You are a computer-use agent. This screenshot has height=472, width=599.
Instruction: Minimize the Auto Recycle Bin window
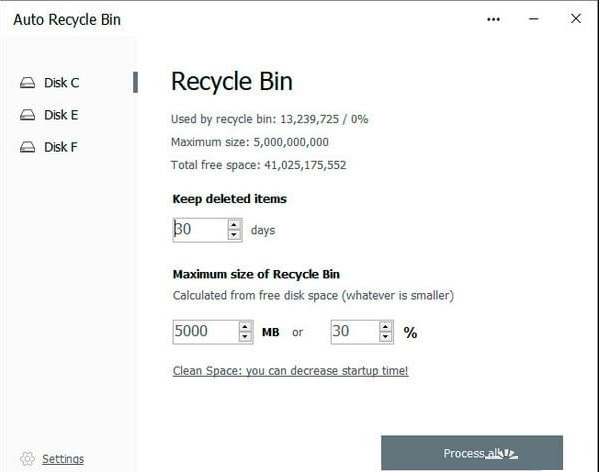[534, 19]
